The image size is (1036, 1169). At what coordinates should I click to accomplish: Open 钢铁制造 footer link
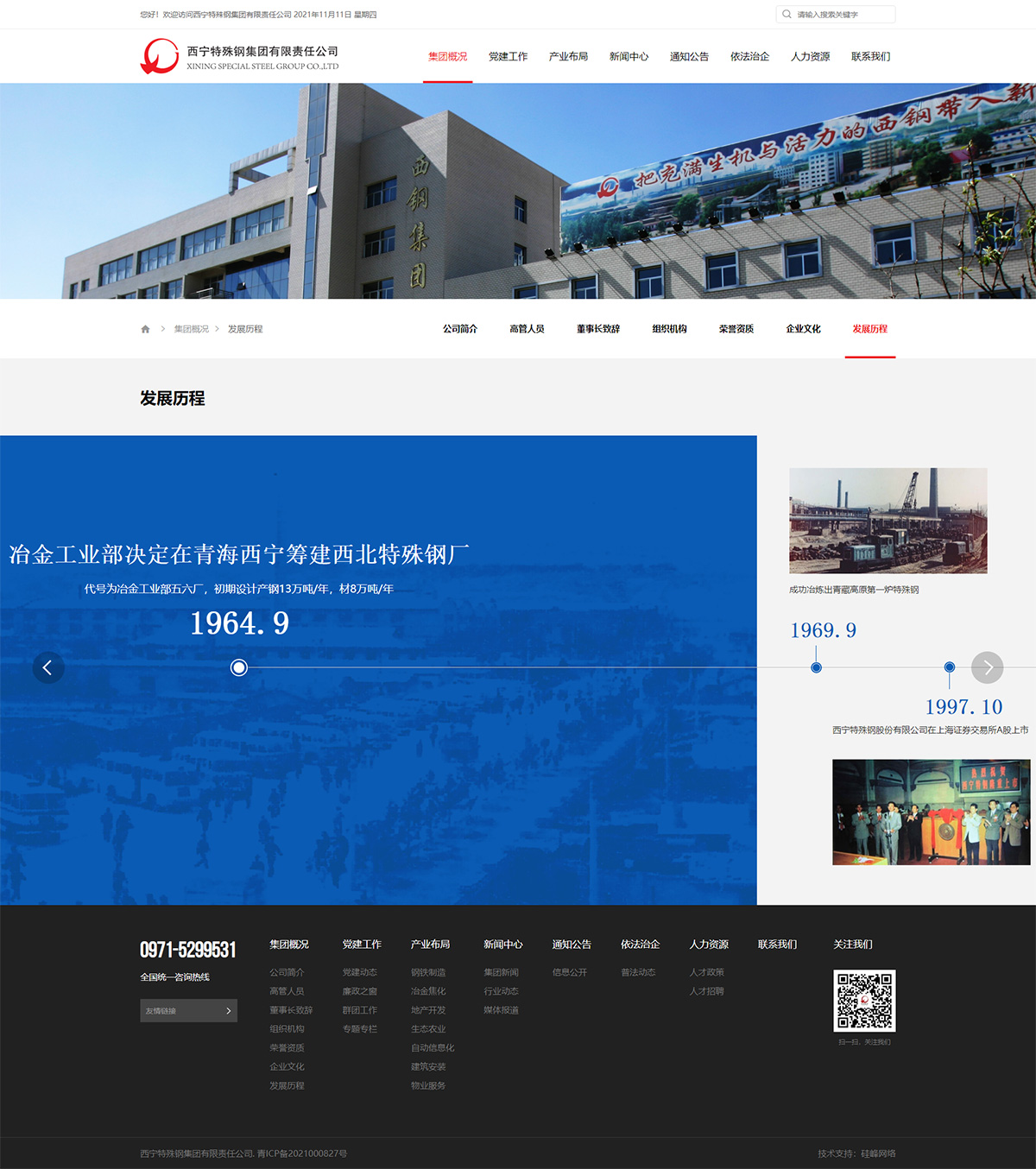(428, 972)
